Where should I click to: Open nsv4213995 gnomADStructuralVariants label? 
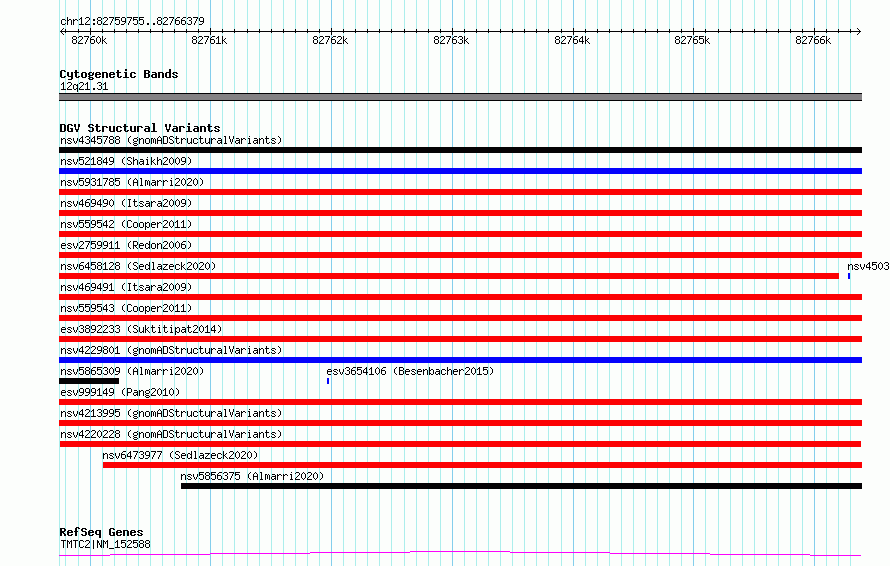pyautogui.click(x=171, y=413)
